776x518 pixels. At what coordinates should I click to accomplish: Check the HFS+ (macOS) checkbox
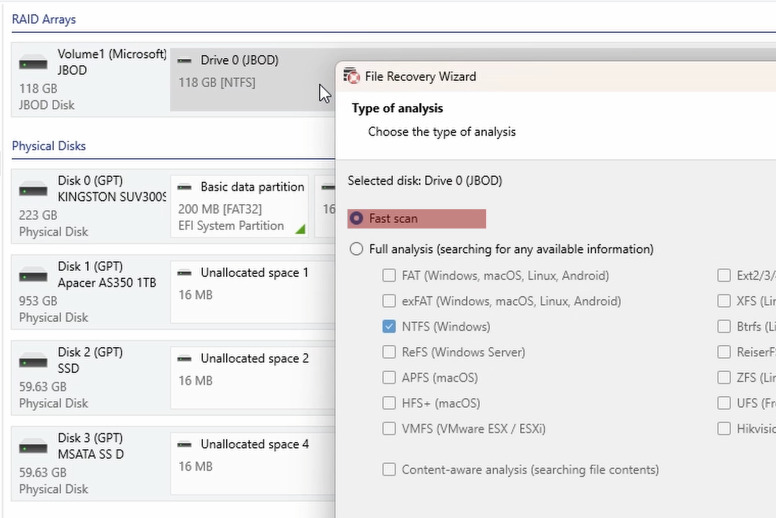(x=389, y=403)
